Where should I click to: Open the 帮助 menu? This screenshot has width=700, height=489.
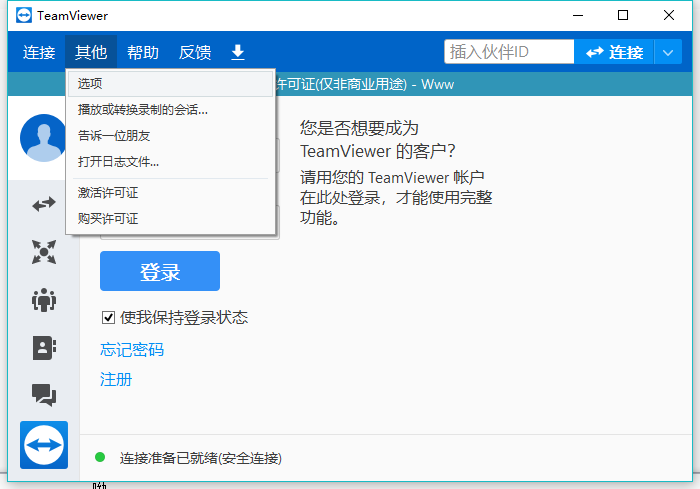[143, 52]
